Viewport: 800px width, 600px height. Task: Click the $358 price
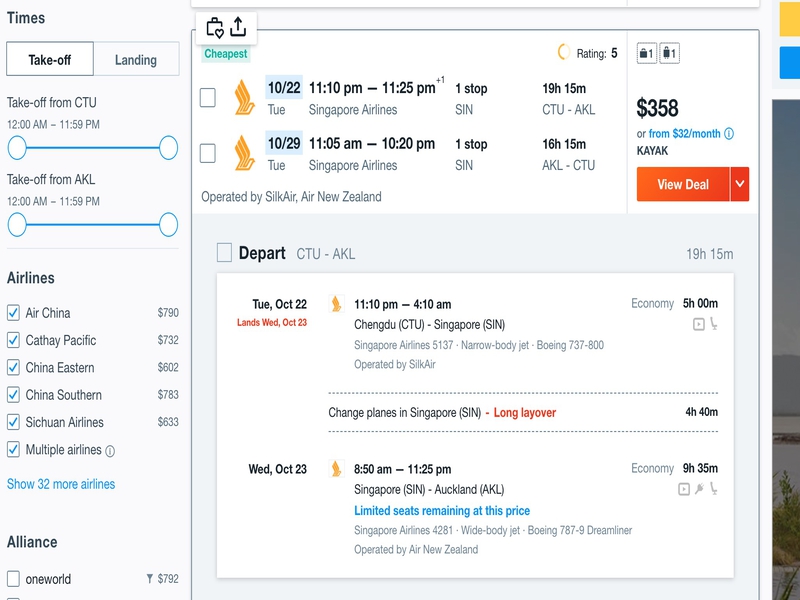657,108
